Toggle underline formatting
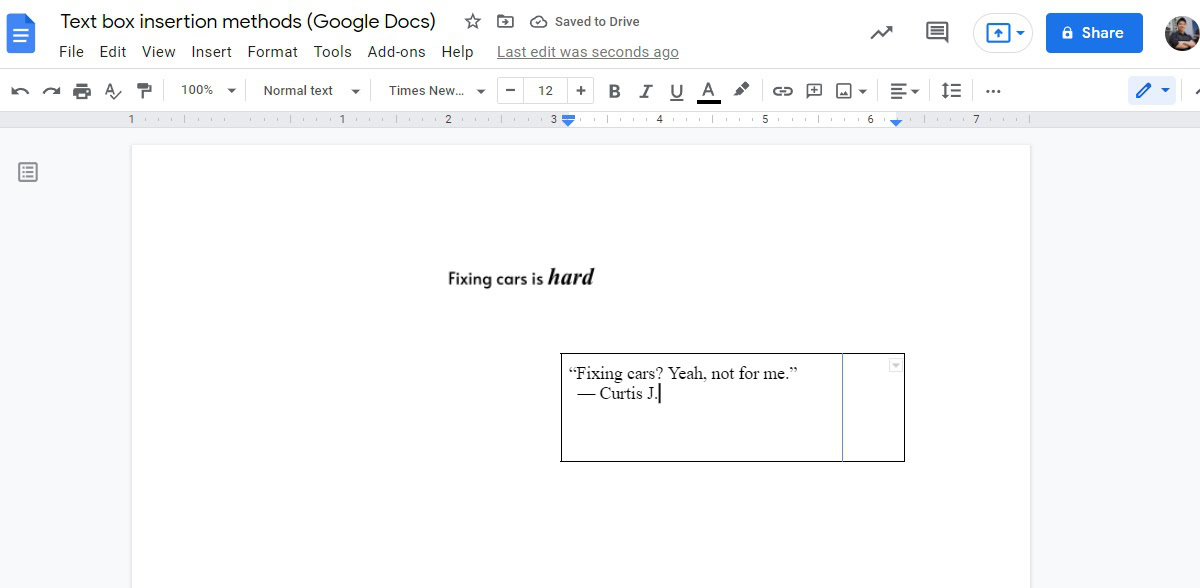The height and width of the screenshot is (588, 1200). [676, 91]
